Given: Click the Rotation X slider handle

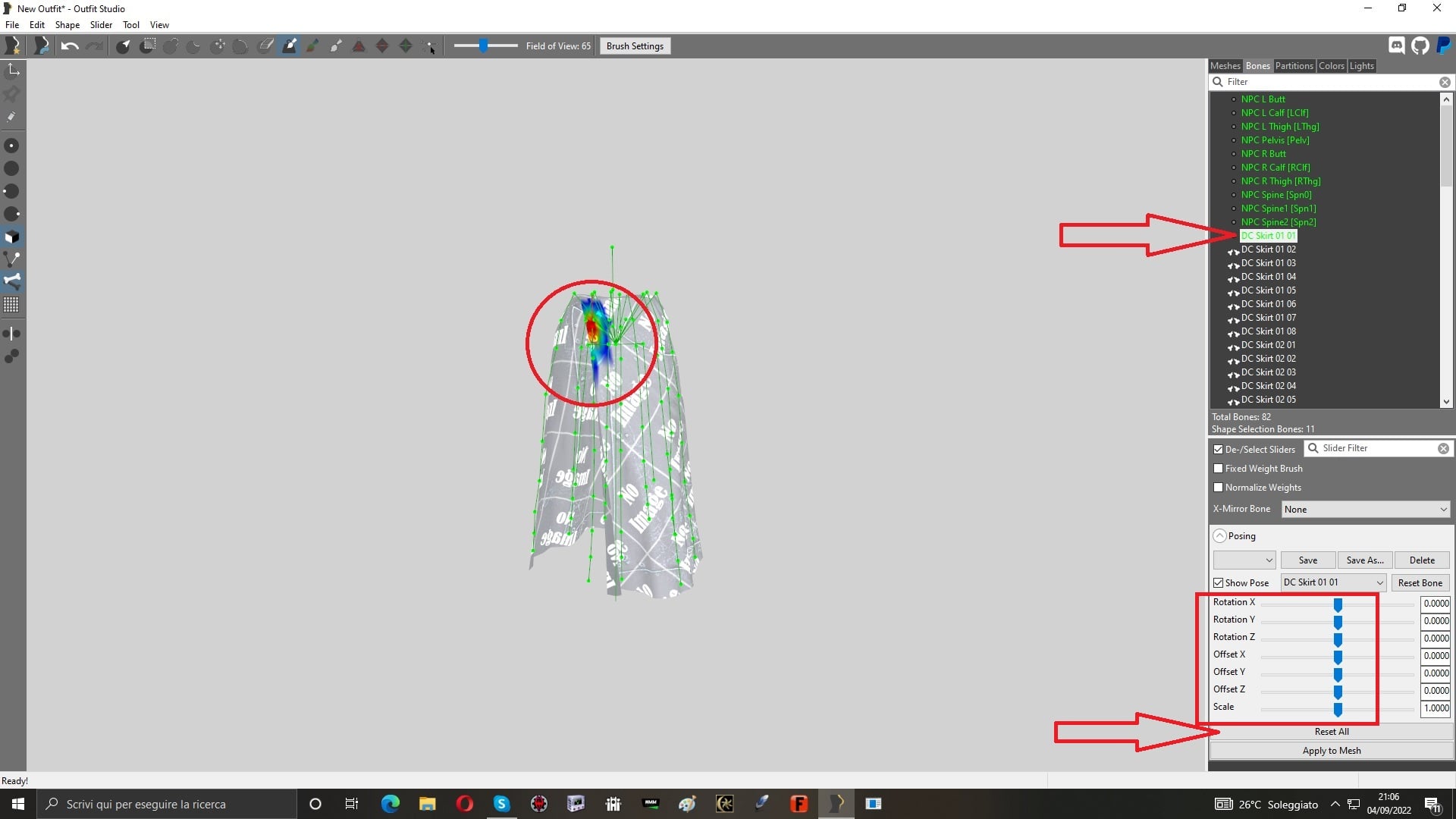Looking at the screenshot, I should [x=1338, y=604].
